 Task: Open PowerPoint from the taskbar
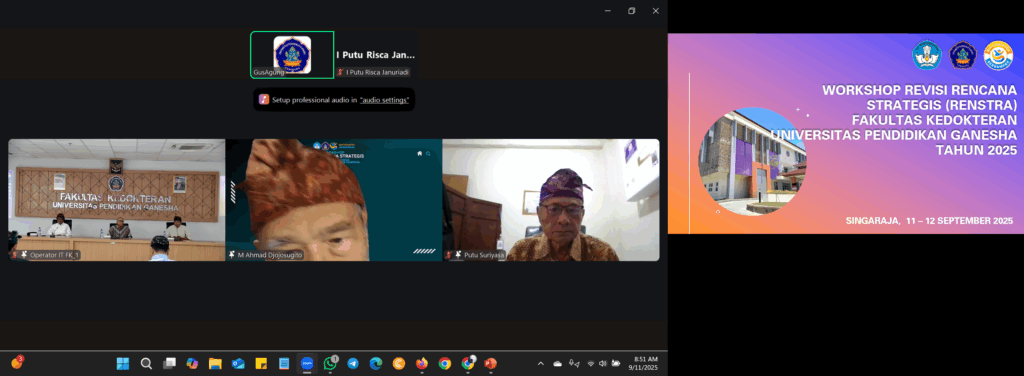tap(490, 364)
